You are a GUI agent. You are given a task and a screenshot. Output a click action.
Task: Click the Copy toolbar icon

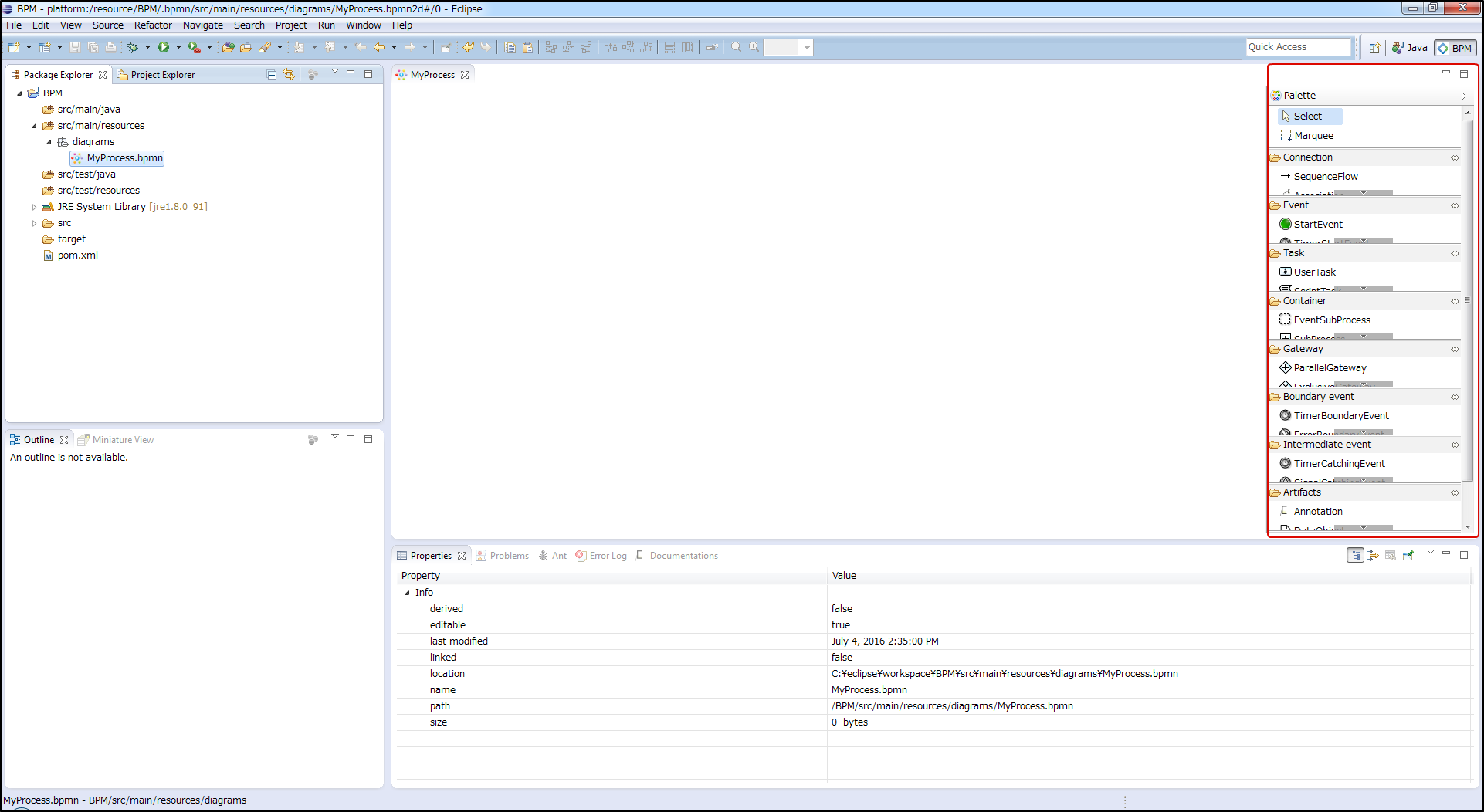[x=510, y=47]
